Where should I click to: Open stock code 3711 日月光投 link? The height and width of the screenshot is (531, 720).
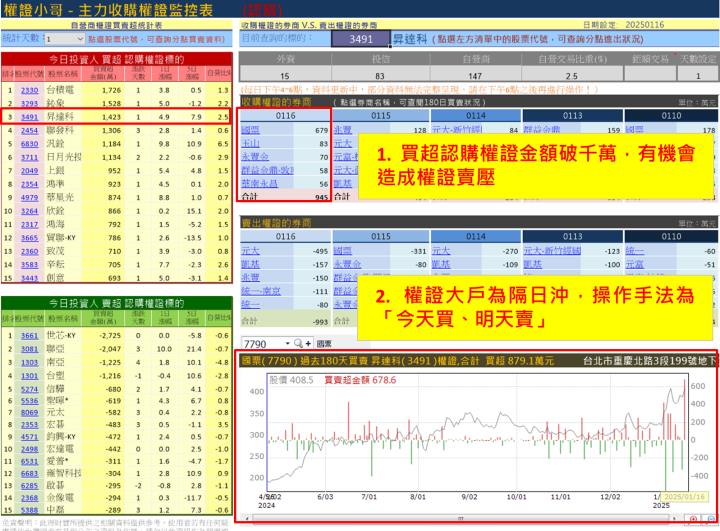[x=29, y=157]
